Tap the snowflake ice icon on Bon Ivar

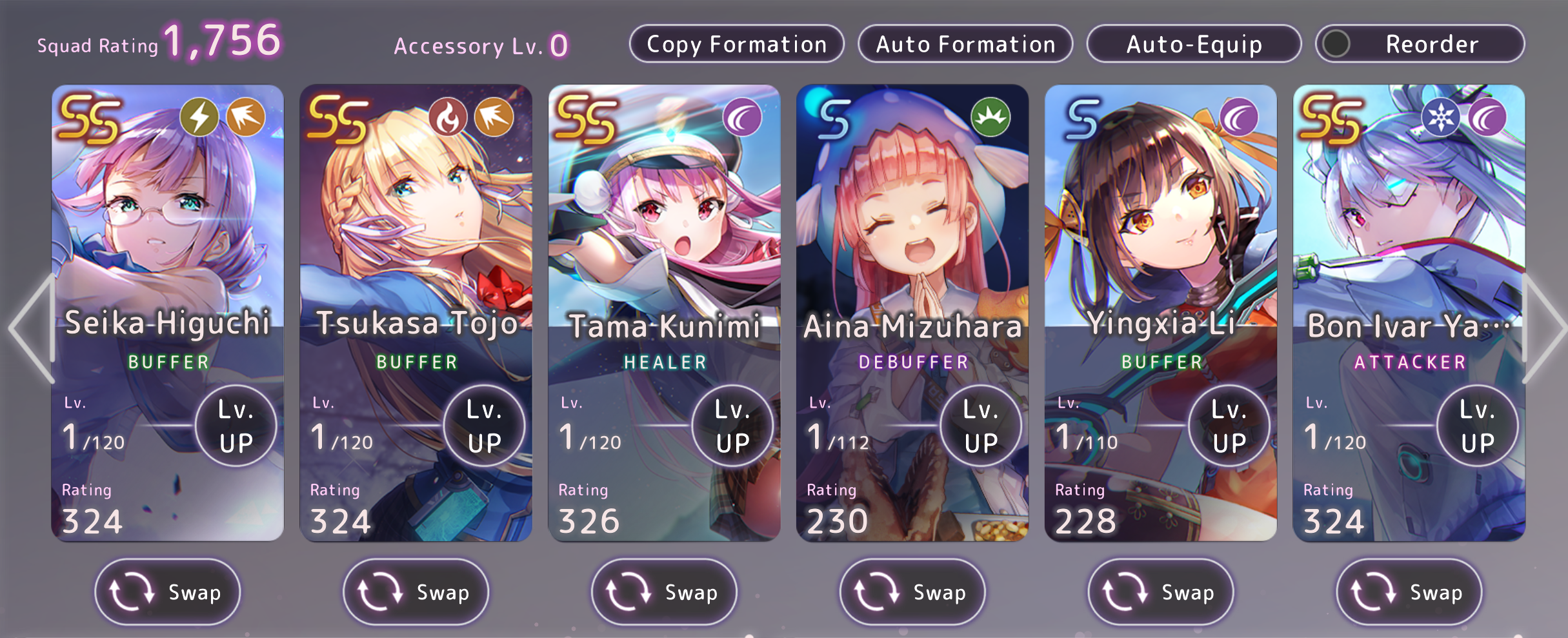(1441, 117)
